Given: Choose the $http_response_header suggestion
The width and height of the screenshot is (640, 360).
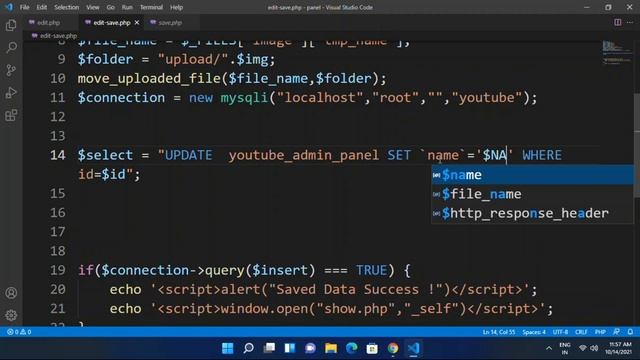Looking at the screenshot, I should tap(532, 213).
